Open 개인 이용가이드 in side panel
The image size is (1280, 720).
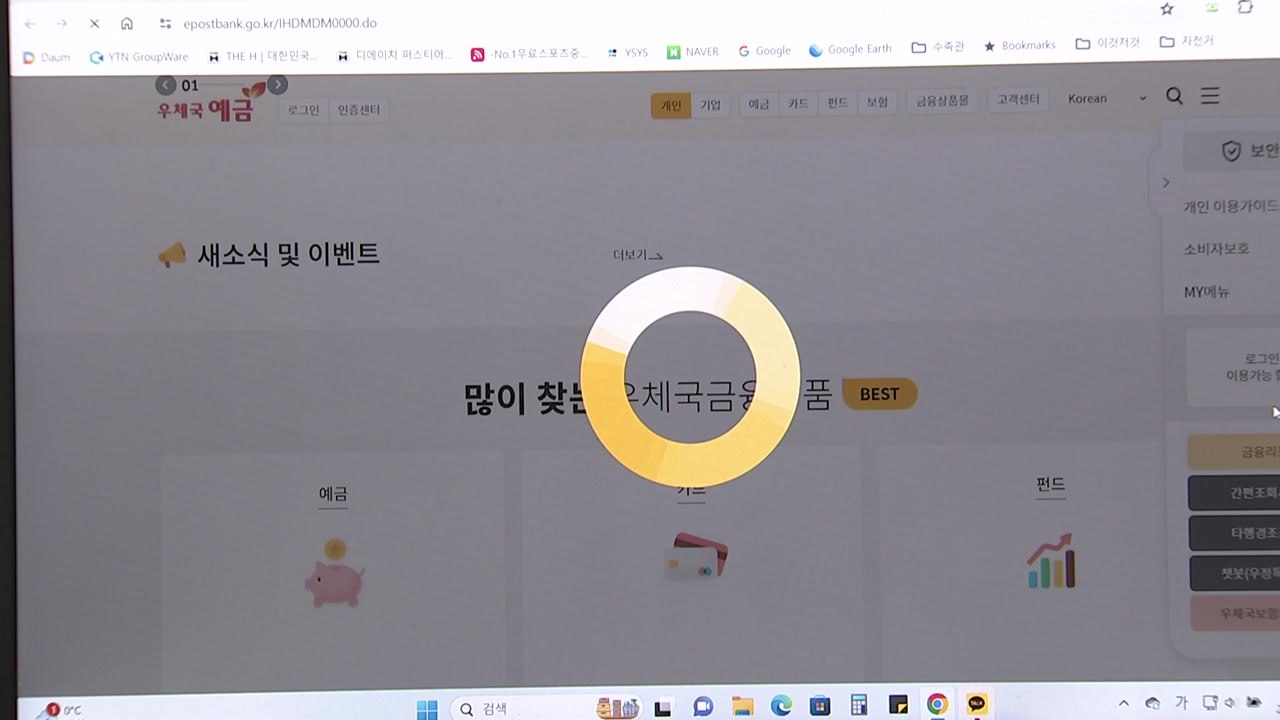[x=1231, y=206]
